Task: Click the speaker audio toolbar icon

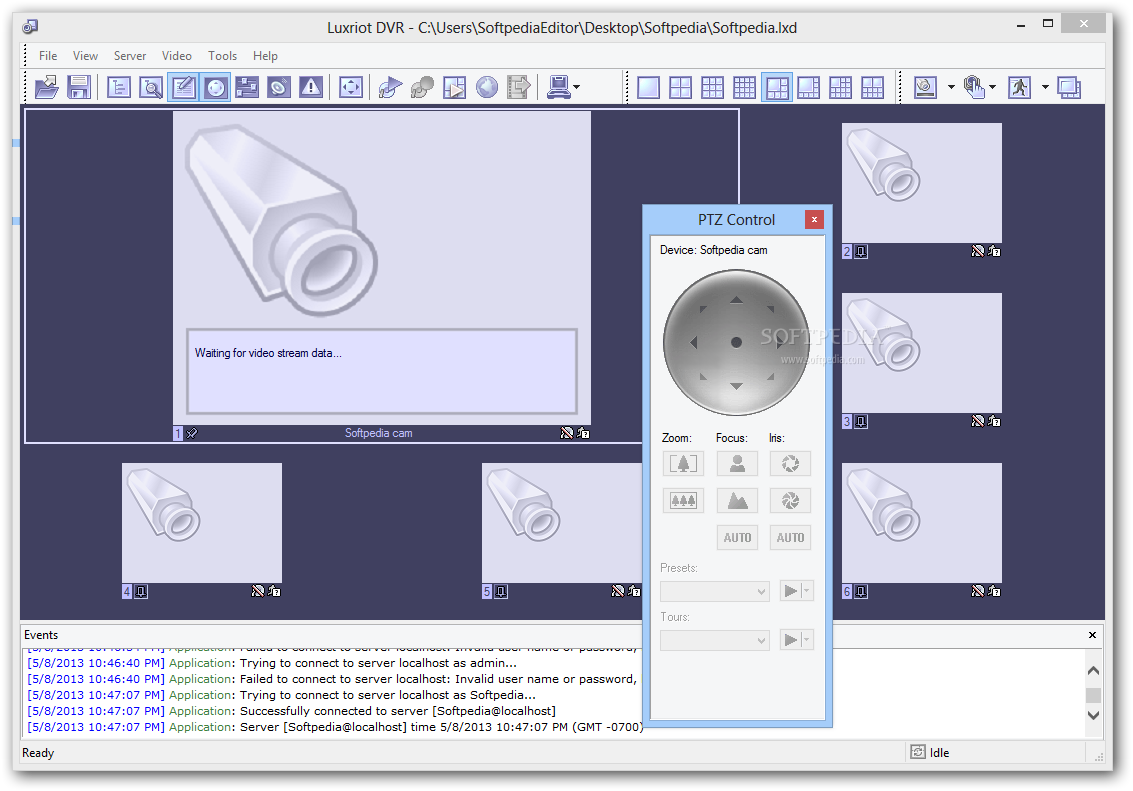Action: 279,87
